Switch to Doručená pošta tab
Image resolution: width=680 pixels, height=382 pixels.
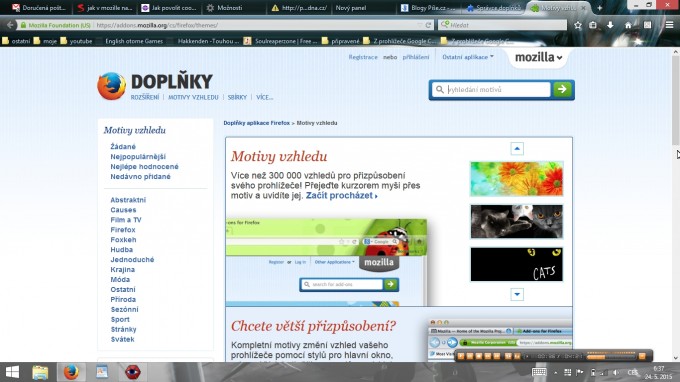39,8
